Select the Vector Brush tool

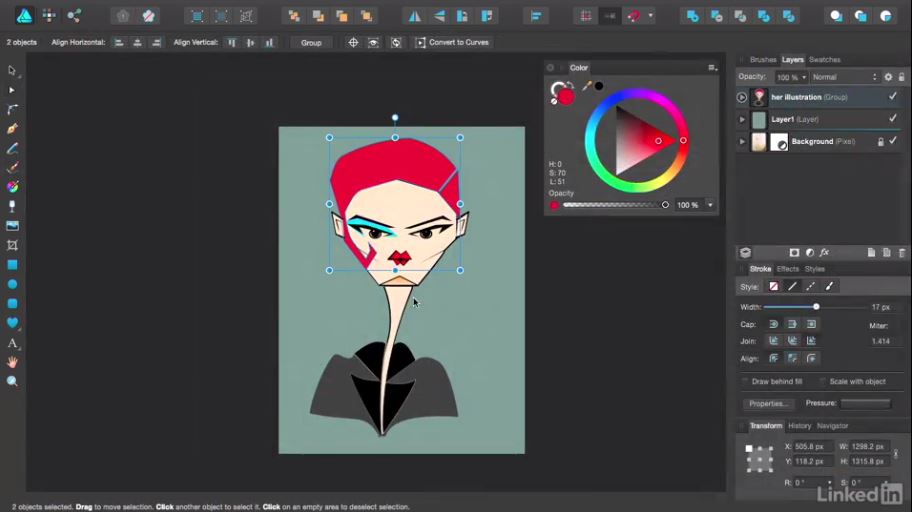click(12, 168)
